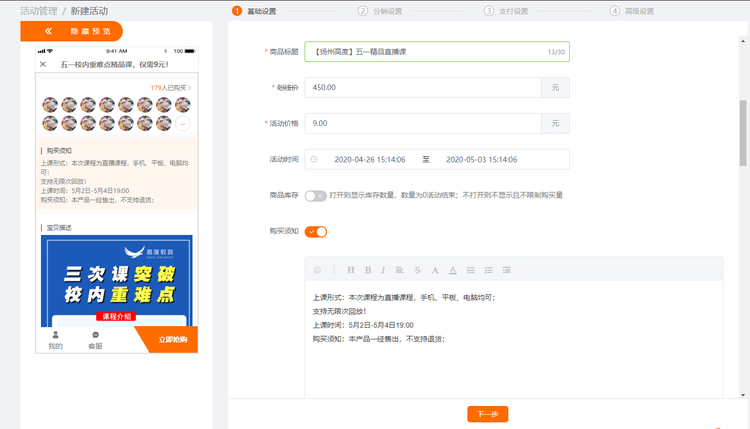Focus the 活动价格 9.00 input
The image size is (750, 429).
point(423,123)
